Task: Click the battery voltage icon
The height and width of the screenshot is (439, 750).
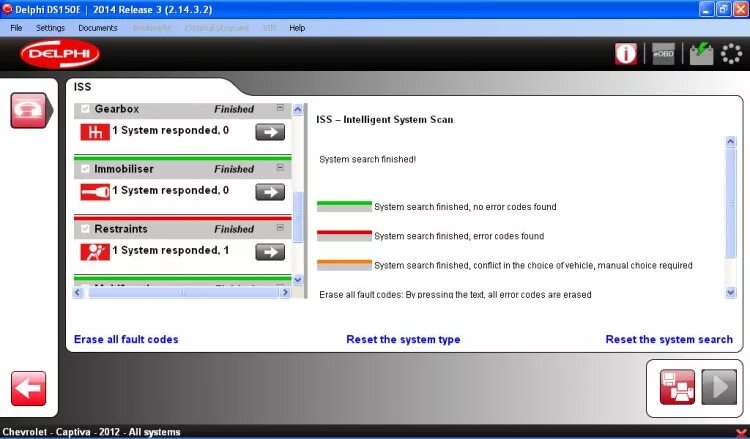Action: point(701,54)
